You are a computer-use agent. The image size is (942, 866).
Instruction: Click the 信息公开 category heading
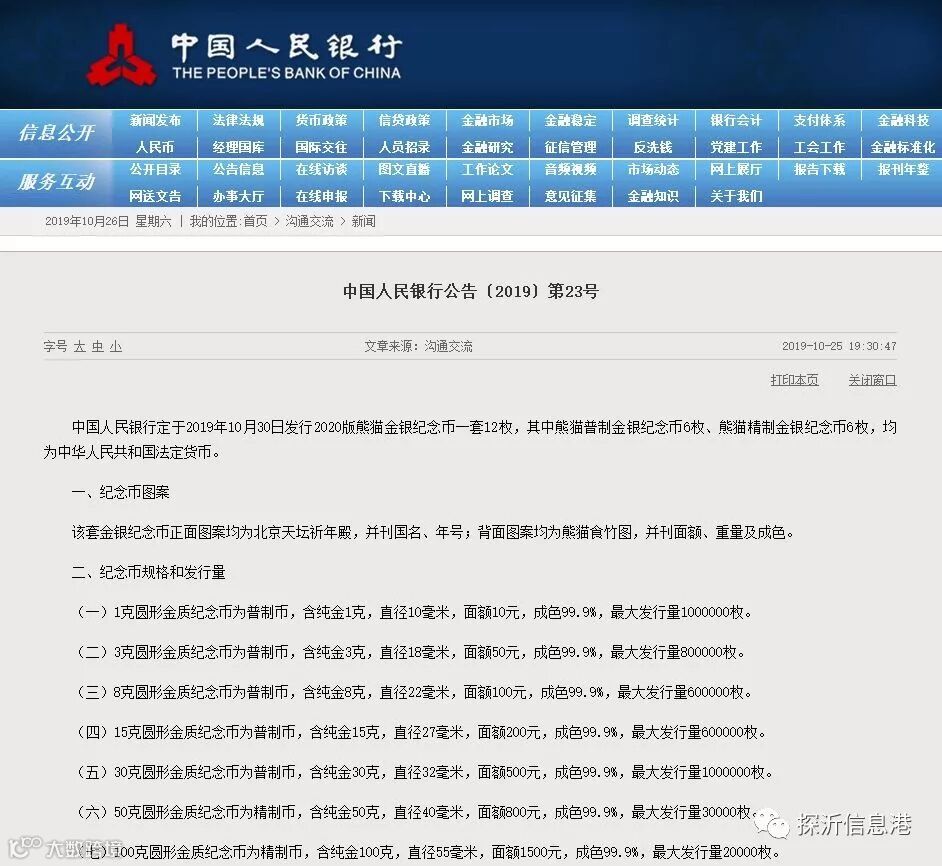pyautogui.click(x=56, y=132)
